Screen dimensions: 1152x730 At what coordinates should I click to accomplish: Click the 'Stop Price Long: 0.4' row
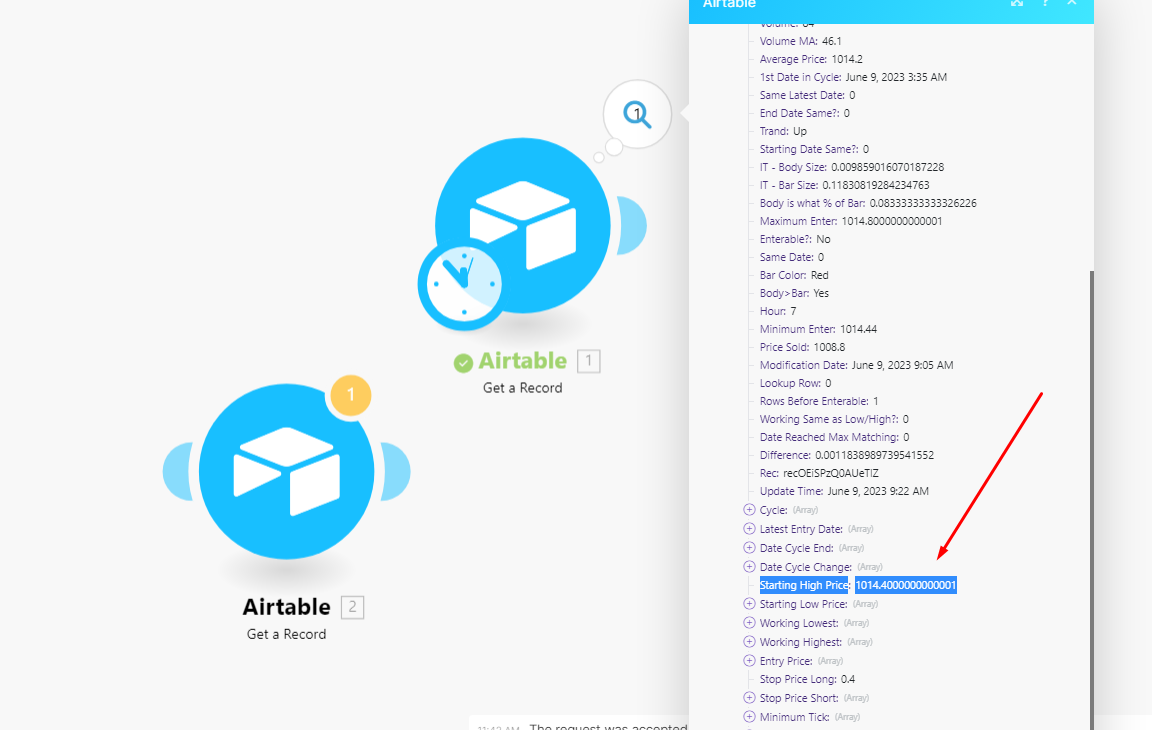(807, 679)
